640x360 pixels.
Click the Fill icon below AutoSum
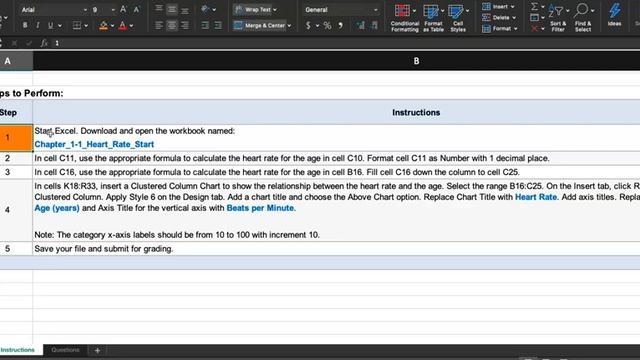(x=534, y=18)
